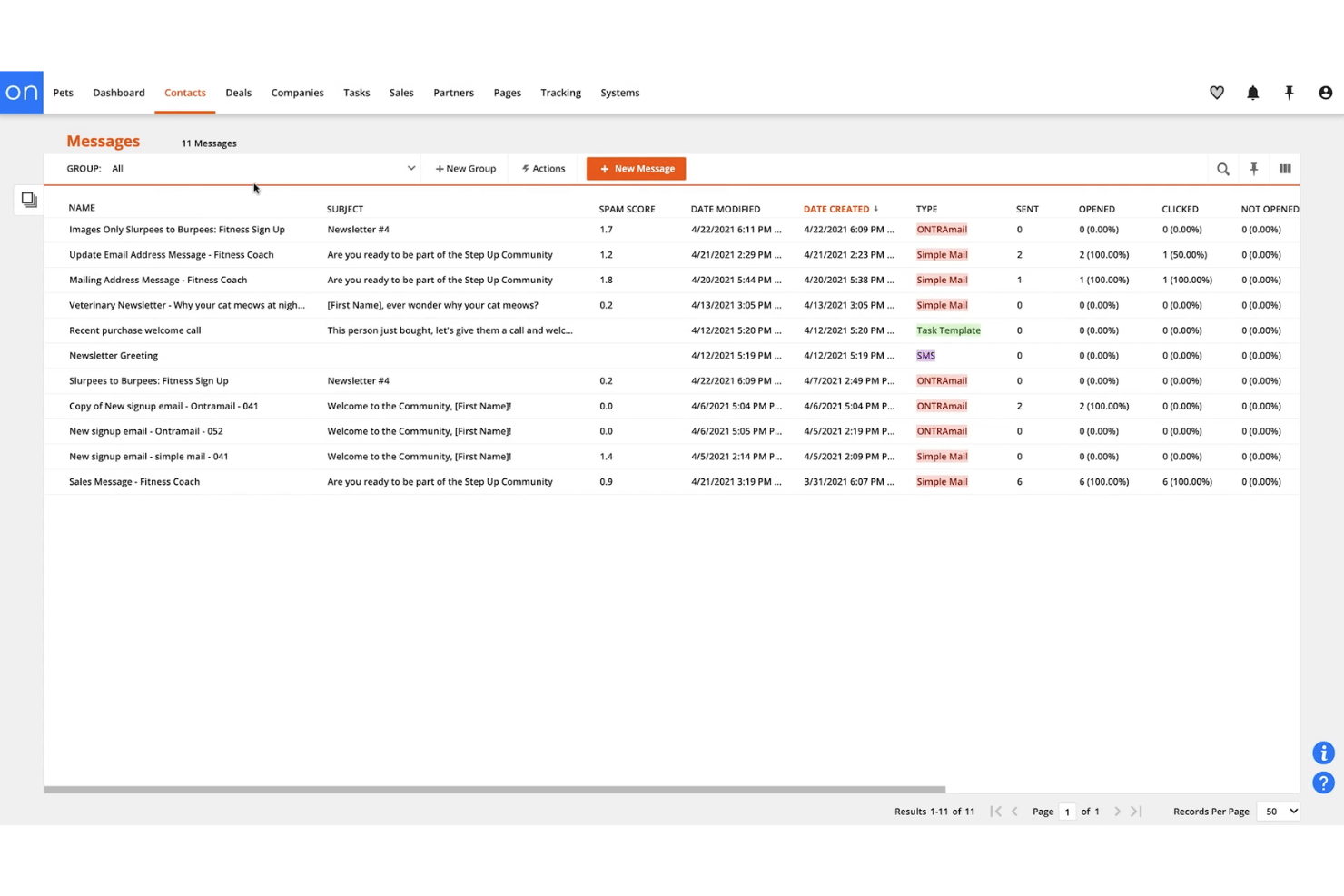
Task: Go to the first results page
Action: coord(996,812)
